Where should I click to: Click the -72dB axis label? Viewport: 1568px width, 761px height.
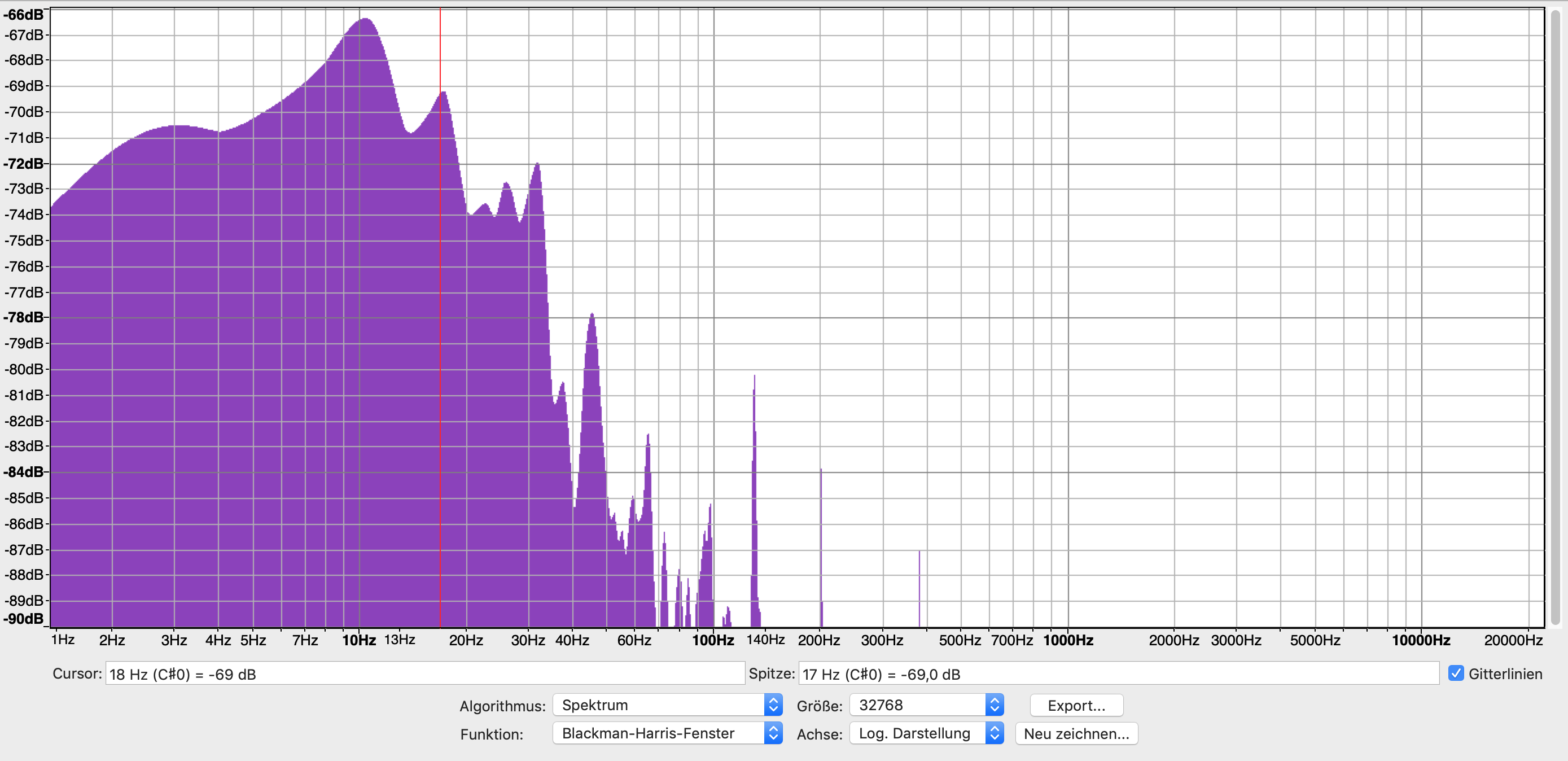pyautogui.click(x=23, y=163)
